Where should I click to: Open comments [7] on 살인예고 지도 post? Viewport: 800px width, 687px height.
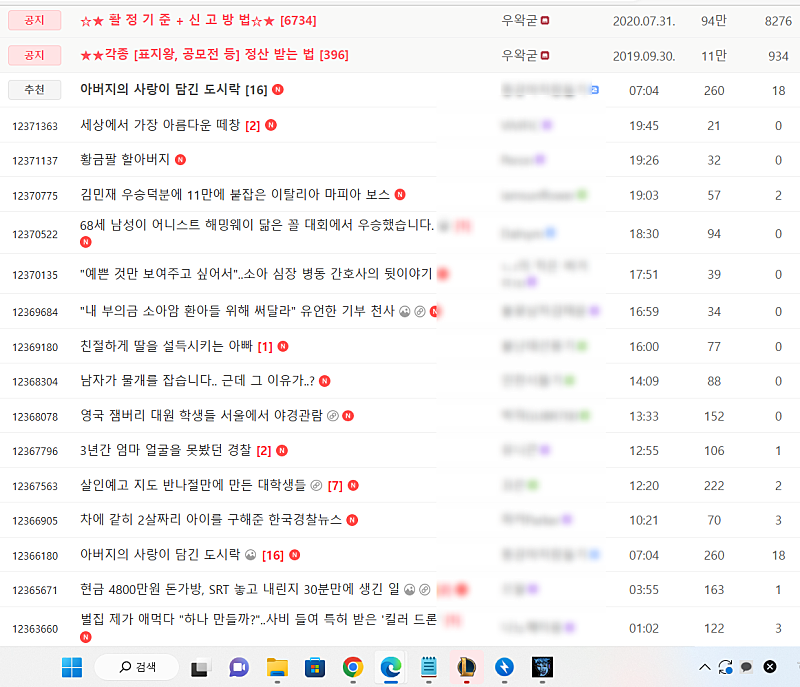(x=335, y=486)
